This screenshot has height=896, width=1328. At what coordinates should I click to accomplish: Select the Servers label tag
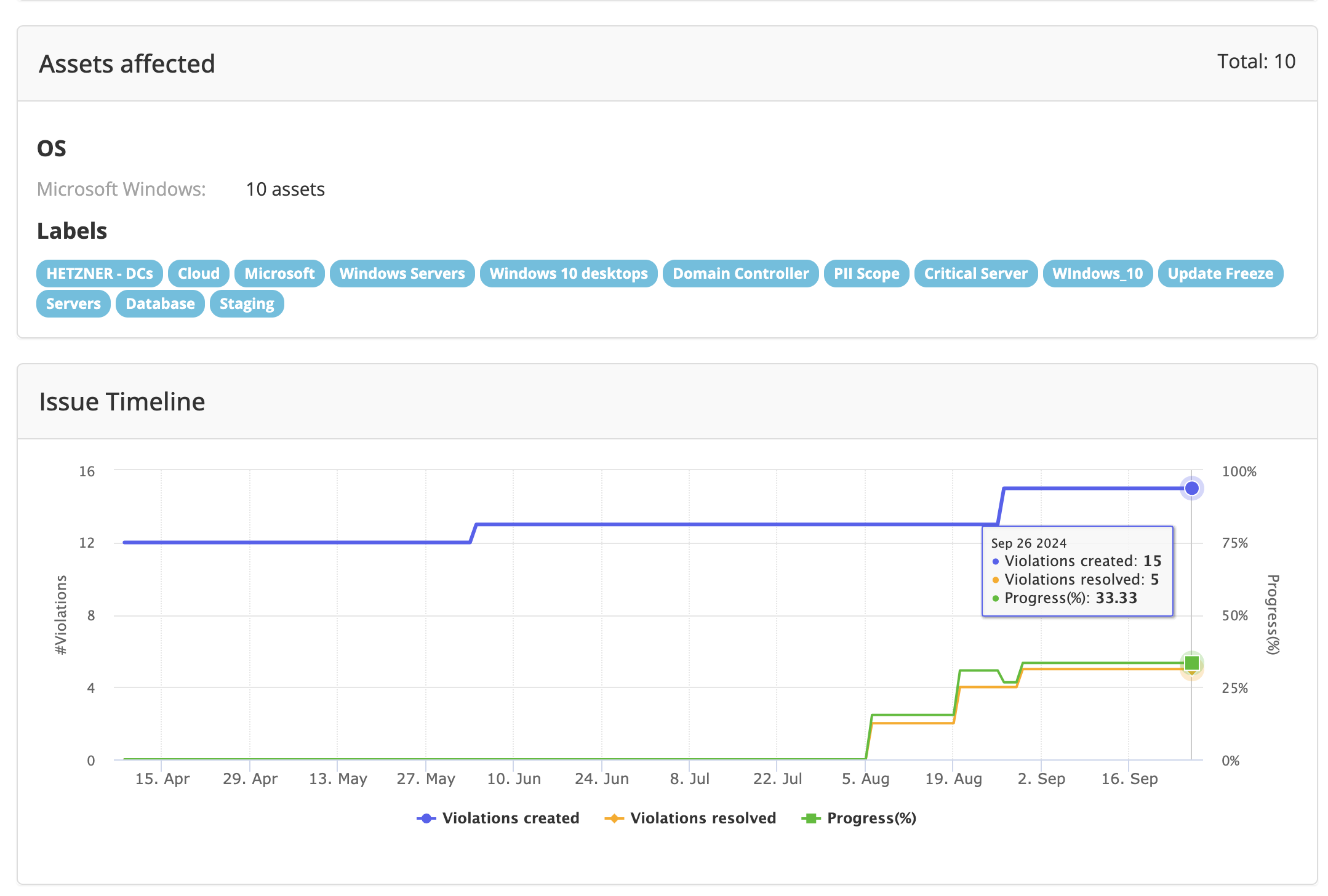[73, 303]
